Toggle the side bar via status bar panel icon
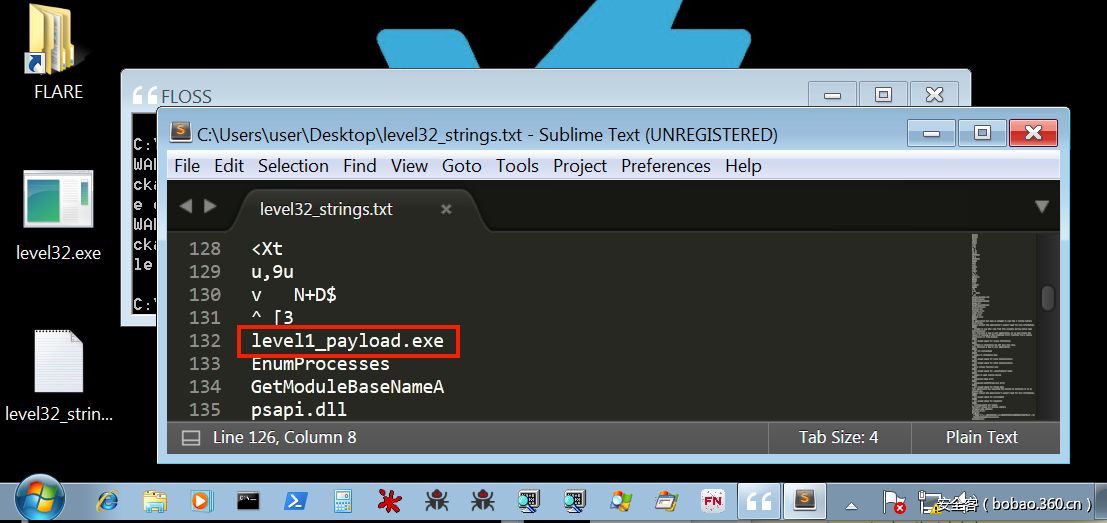1107x523 pixels. point(191,438)
